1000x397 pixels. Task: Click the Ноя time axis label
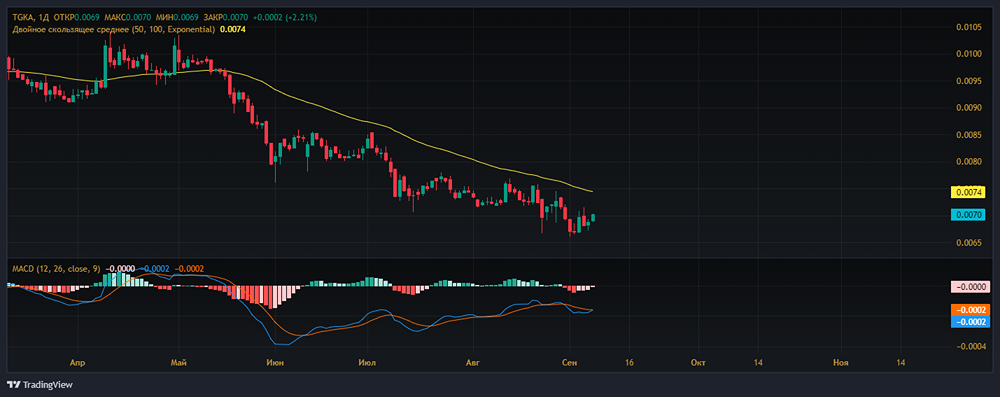[x=841, y=363]
